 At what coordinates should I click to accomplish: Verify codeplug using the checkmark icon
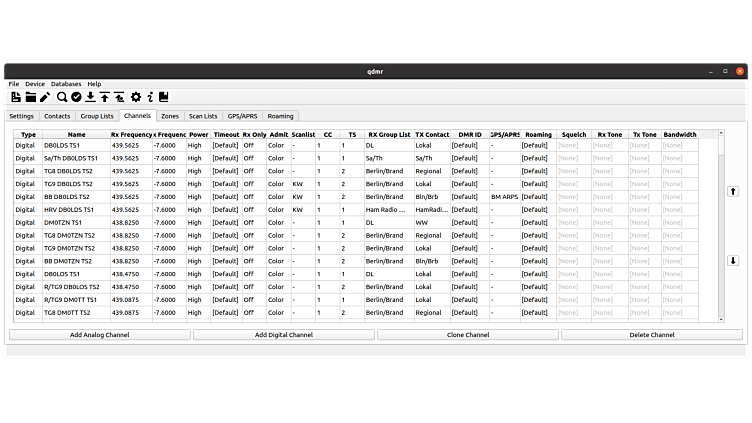click(76, 97)
